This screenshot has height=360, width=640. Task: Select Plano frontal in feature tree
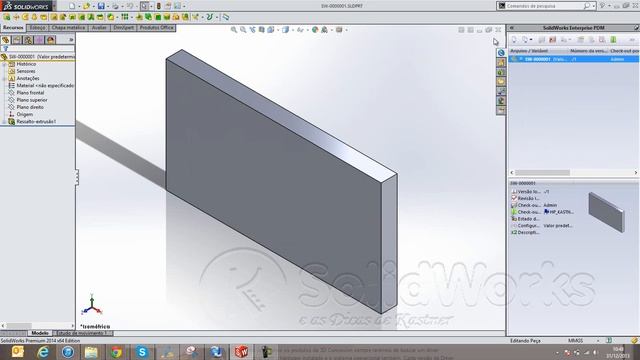tap(30, 93)
